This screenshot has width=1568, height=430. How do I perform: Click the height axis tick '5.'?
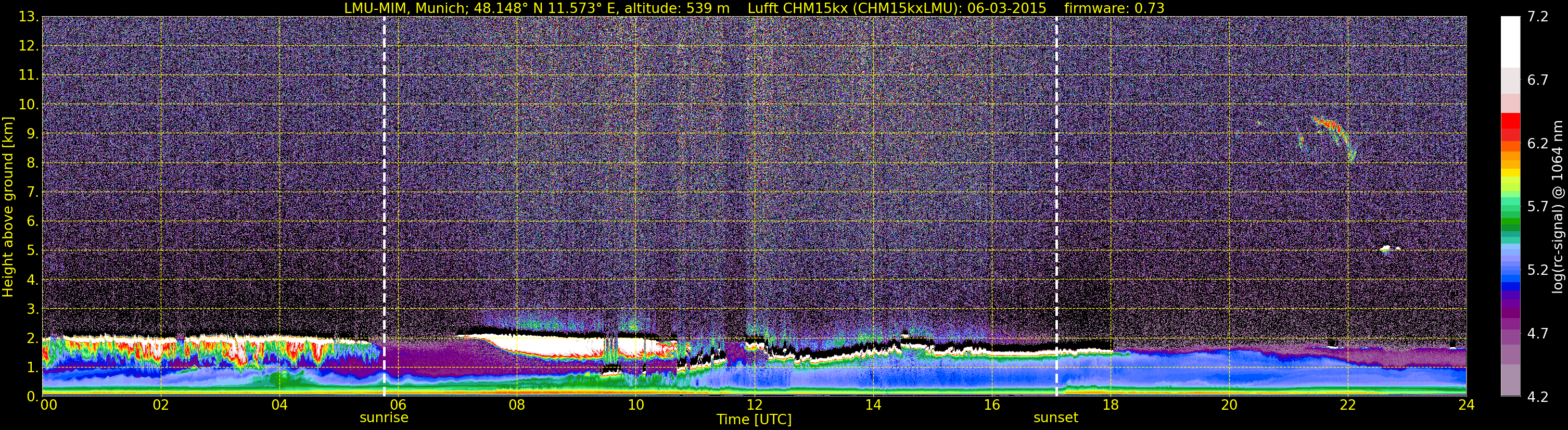[x=32, y=251]
